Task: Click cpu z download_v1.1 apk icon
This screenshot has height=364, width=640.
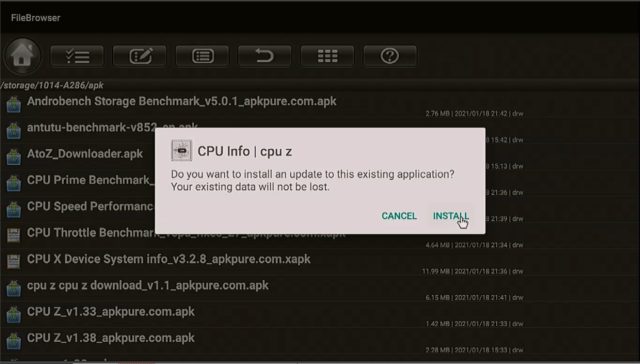Action: click(13, 288)
